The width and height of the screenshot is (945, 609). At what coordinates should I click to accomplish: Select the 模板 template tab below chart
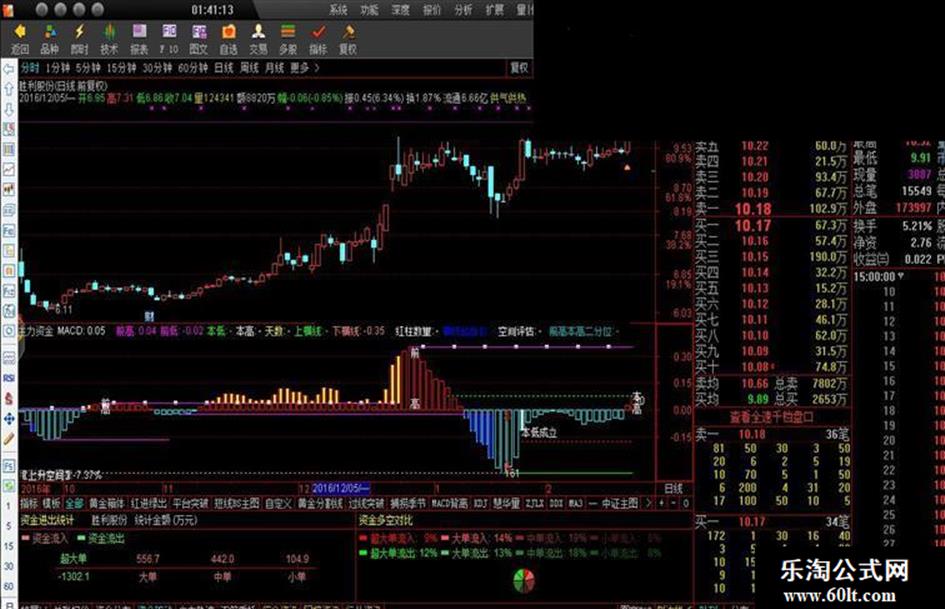click(x=51, y=503)
